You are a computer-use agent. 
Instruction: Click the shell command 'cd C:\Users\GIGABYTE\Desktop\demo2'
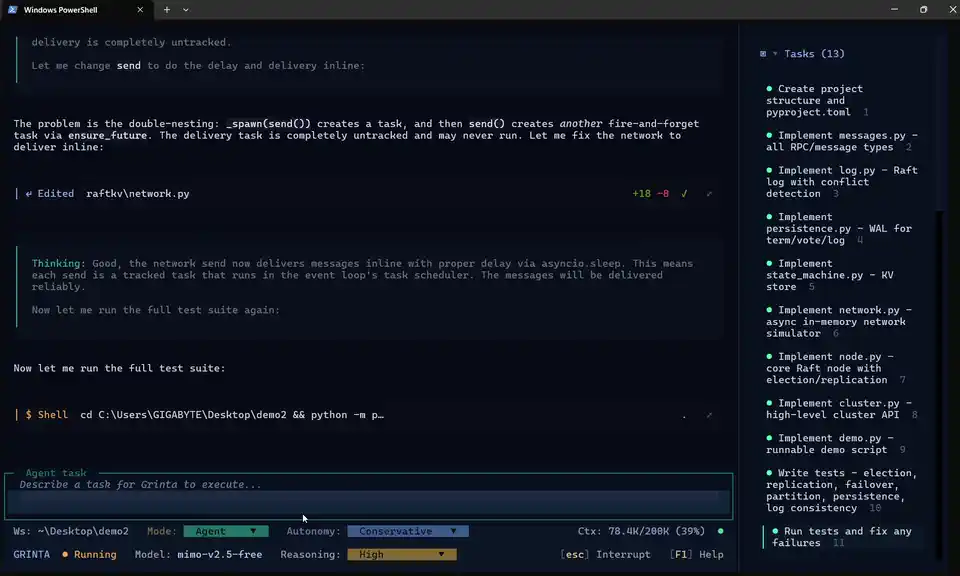[x=183, y=415]
